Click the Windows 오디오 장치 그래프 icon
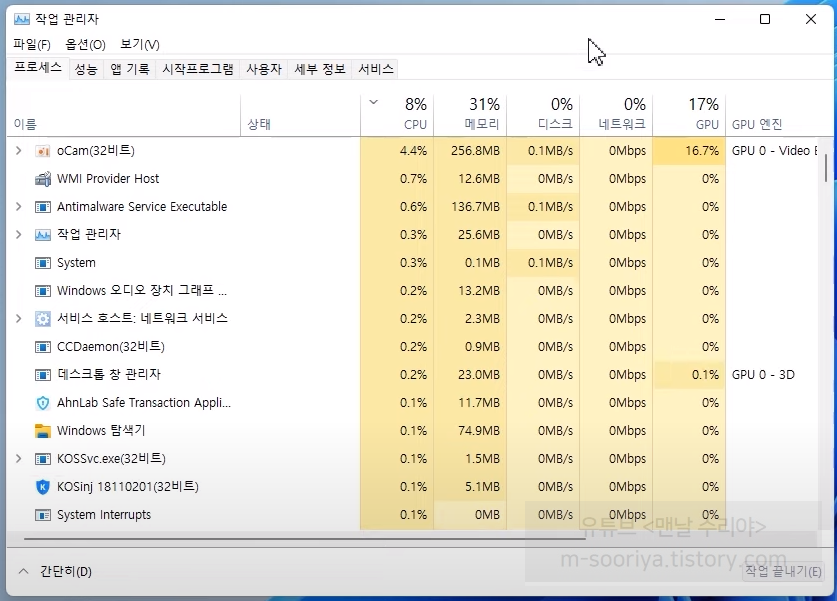The height and width of the screenshot is (601, 837). pos(42,291)
